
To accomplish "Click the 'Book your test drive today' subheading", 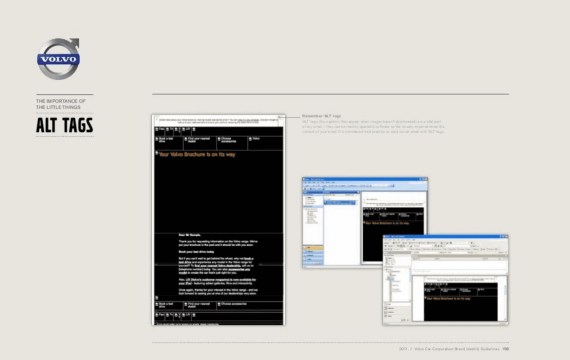I will (x=196, y=252).
